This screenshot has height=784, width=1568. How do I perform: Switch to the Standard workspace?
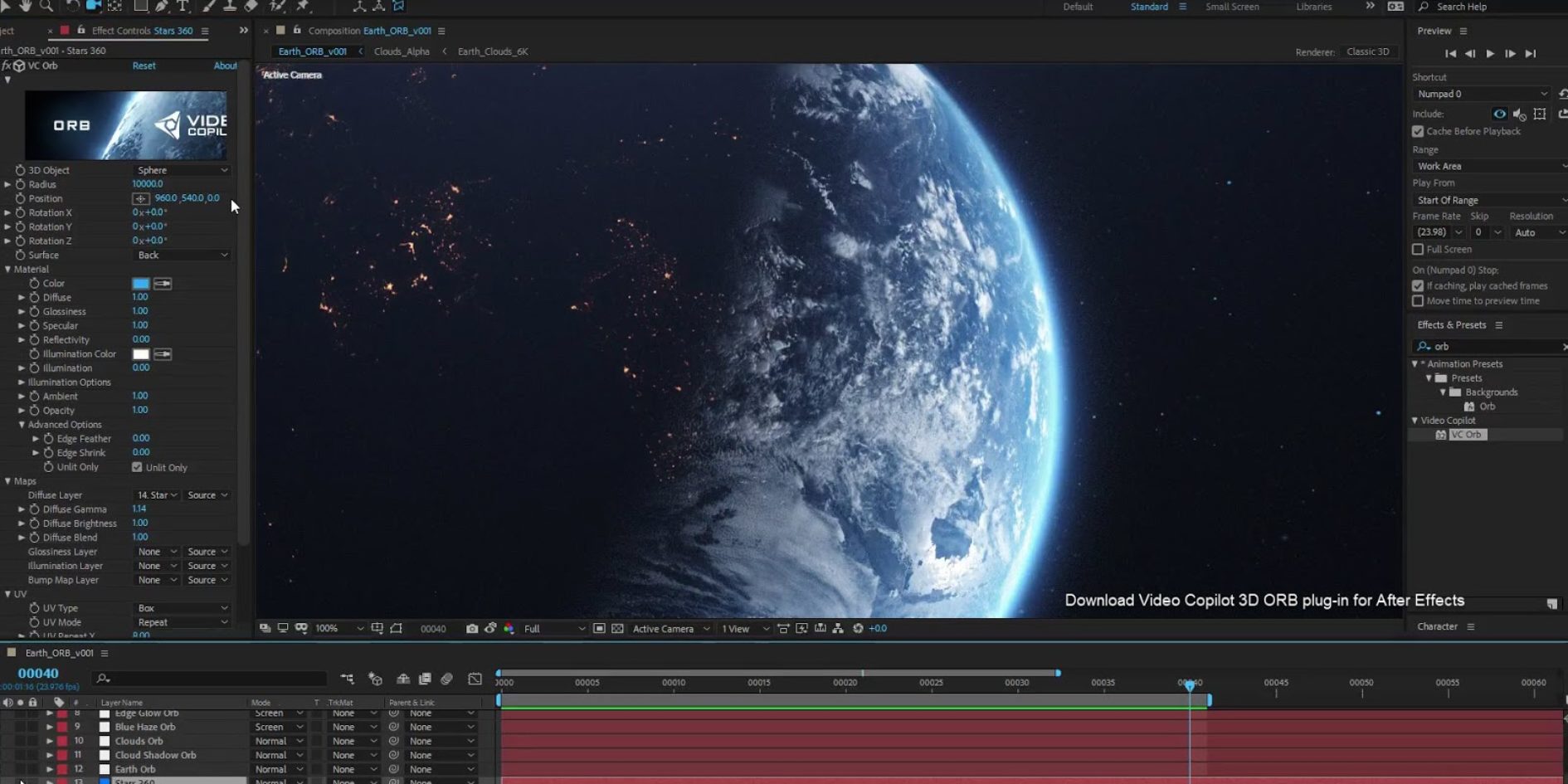pos(1149,7)
